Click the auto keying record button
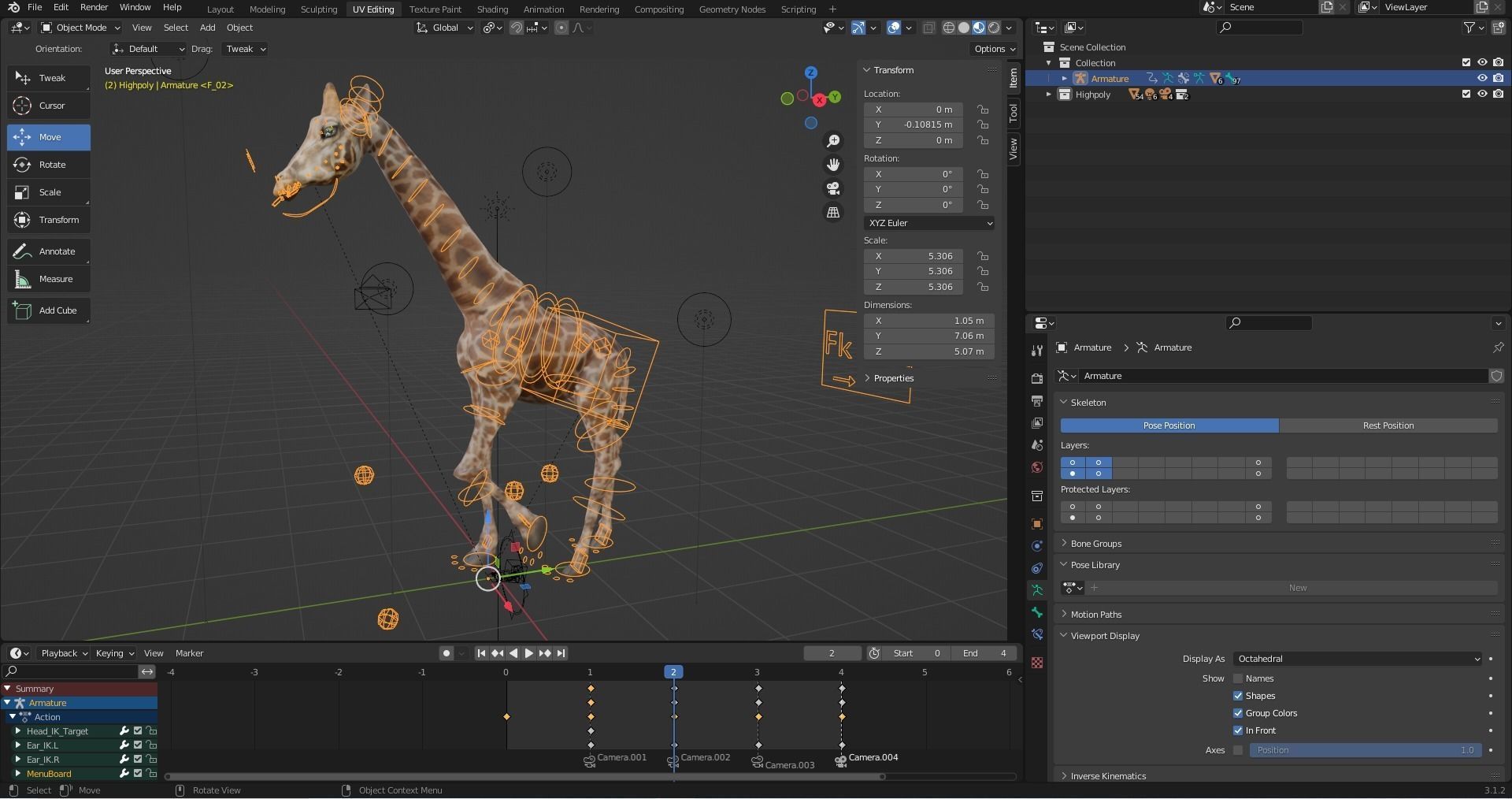Screen dimensions: 1512x799 447,653
